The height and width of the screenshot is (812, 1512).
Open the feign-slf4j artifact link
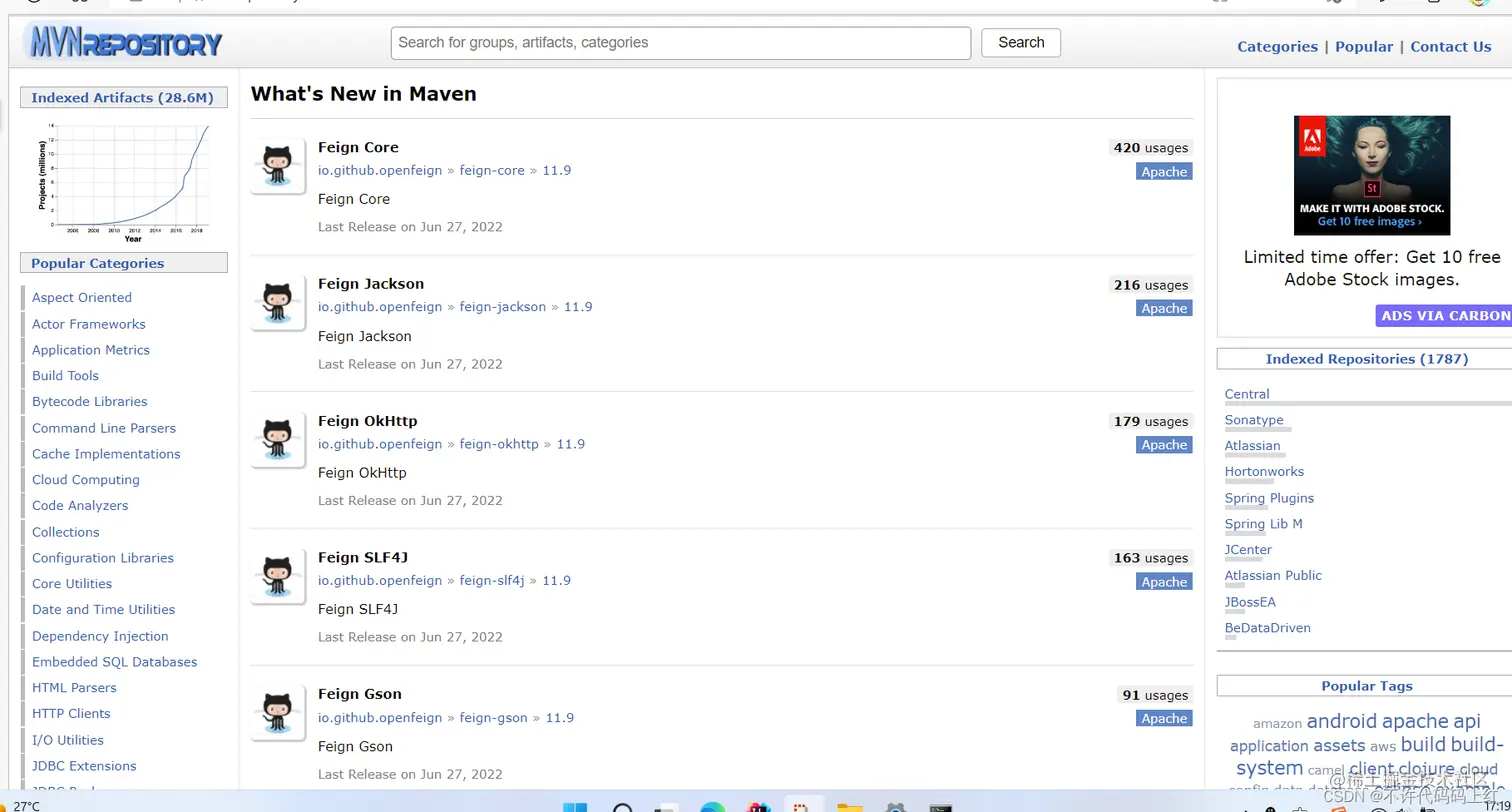pos(492,581)
